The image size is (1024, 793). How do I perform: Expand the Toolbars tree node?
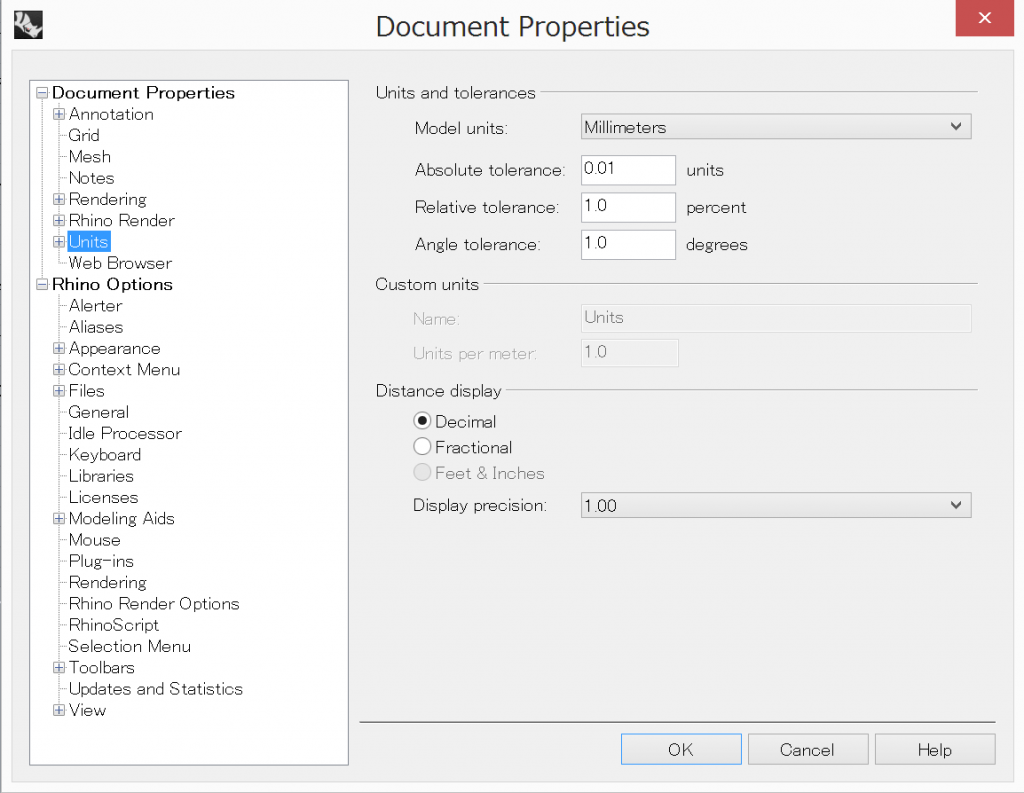tap(59, 668)
